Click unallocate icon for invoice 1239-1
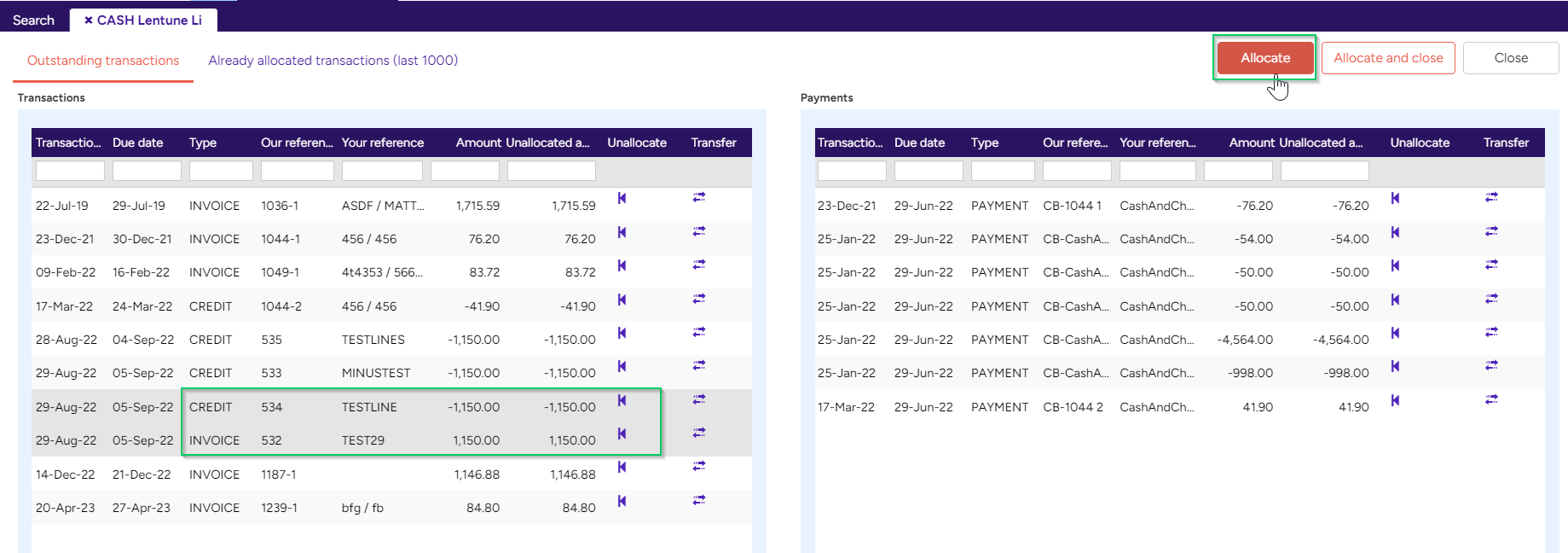This screenshot has height=553, width=1568. pos(622,501)
